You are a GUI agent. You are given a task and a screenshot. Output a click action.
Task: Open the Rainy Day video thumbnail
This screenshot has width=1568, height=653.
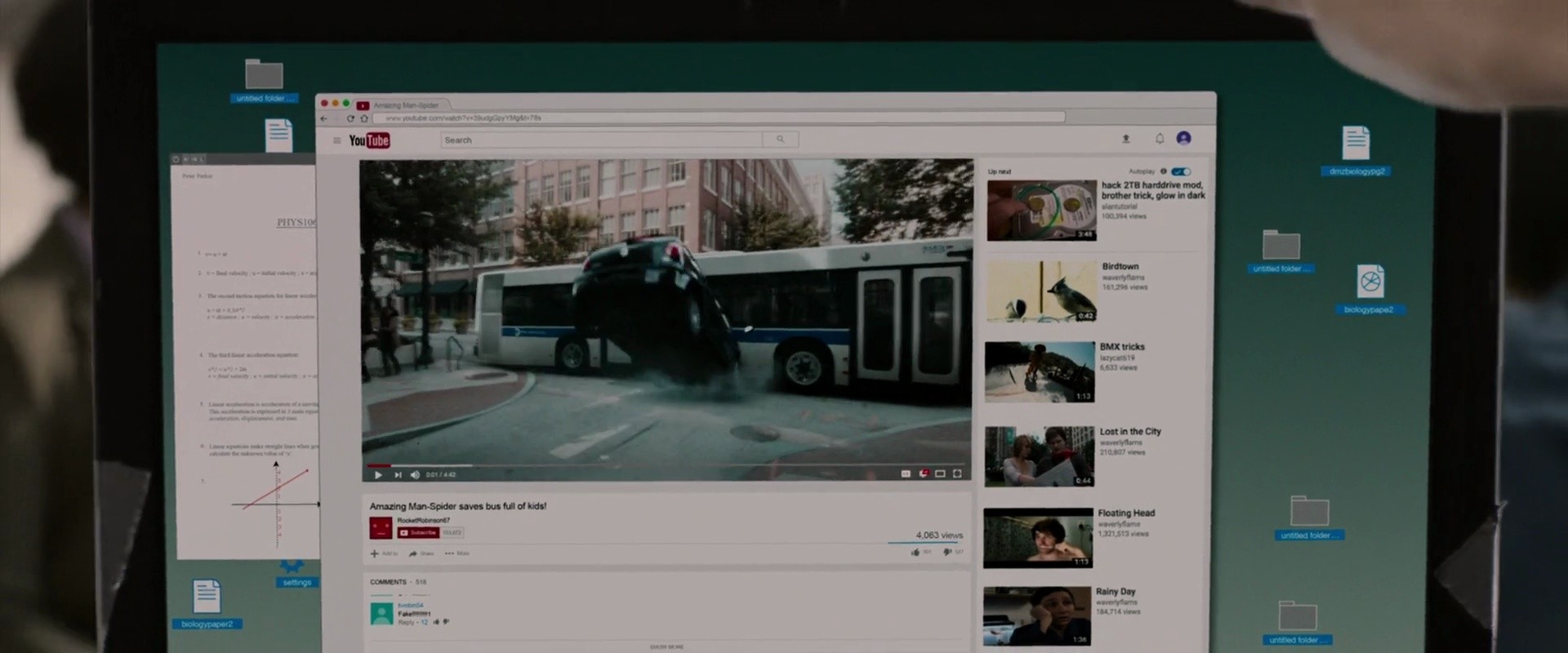[x=1037, y=616]
